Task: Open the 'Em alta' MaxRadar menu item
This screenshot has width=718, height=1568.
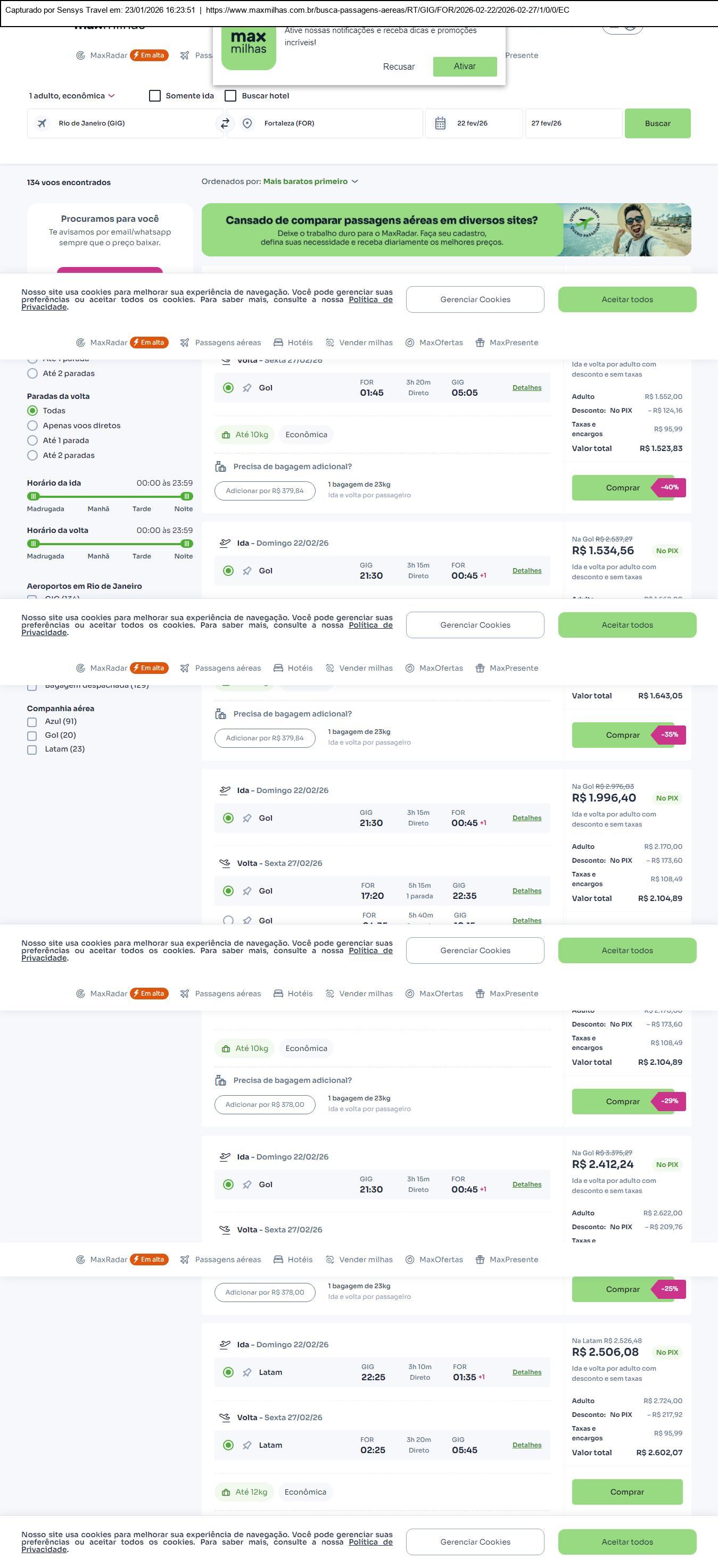Action: pos(148,55)
